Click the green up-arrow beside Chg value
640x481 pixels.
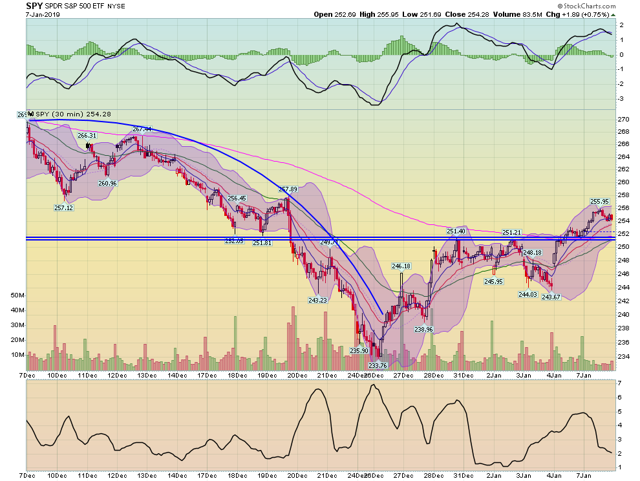tap(613, 15)
